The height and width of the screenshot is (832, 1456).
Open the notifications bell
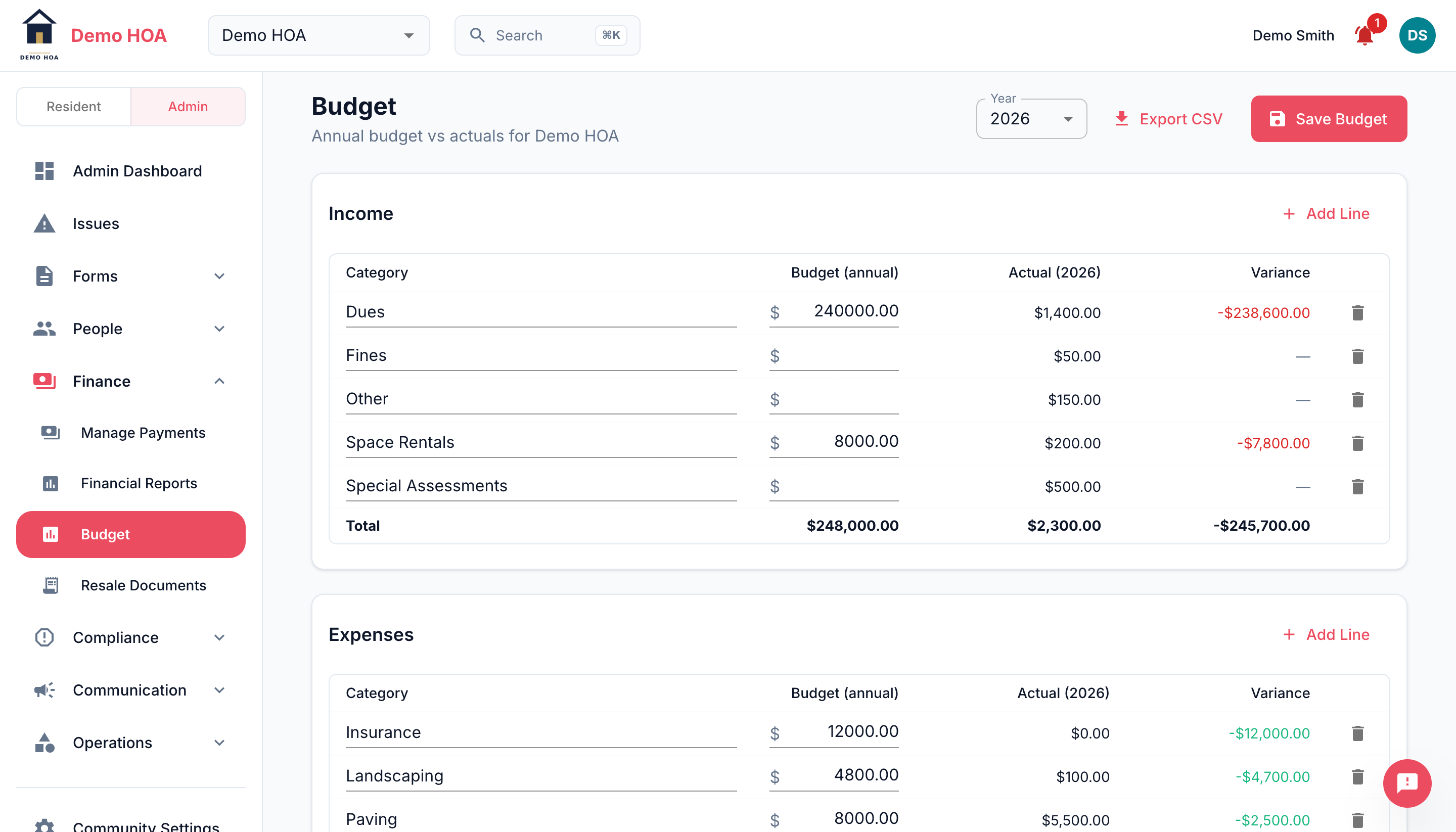point(1365,36)
